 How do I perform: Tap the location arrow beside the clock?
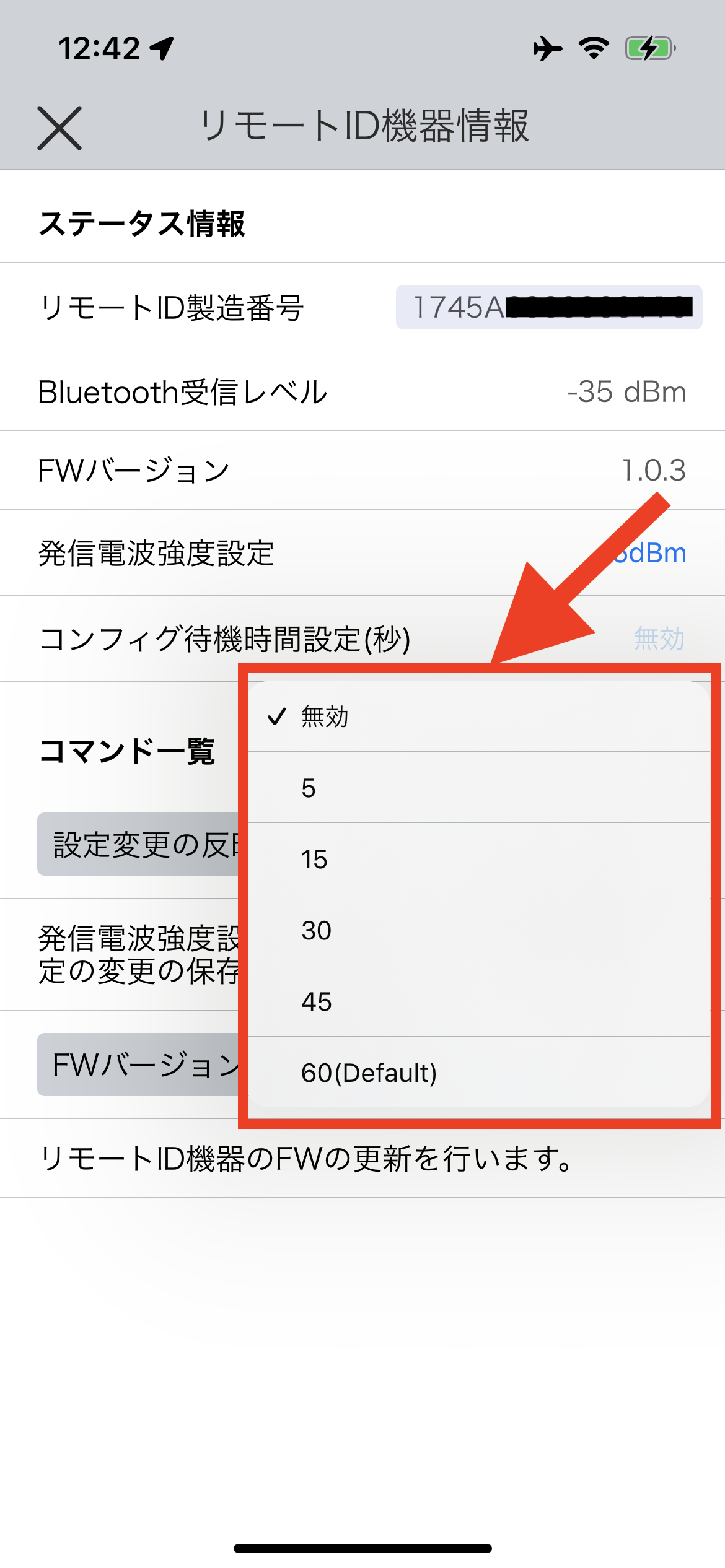coord(162,48)
